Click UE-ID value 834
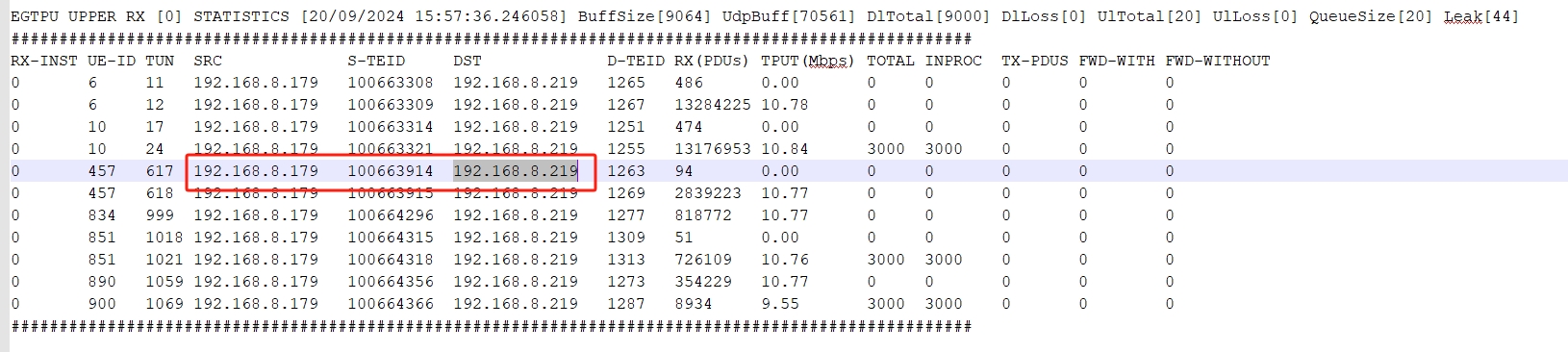This screenshot has width=1568, height=352. [x=102, y=215]
